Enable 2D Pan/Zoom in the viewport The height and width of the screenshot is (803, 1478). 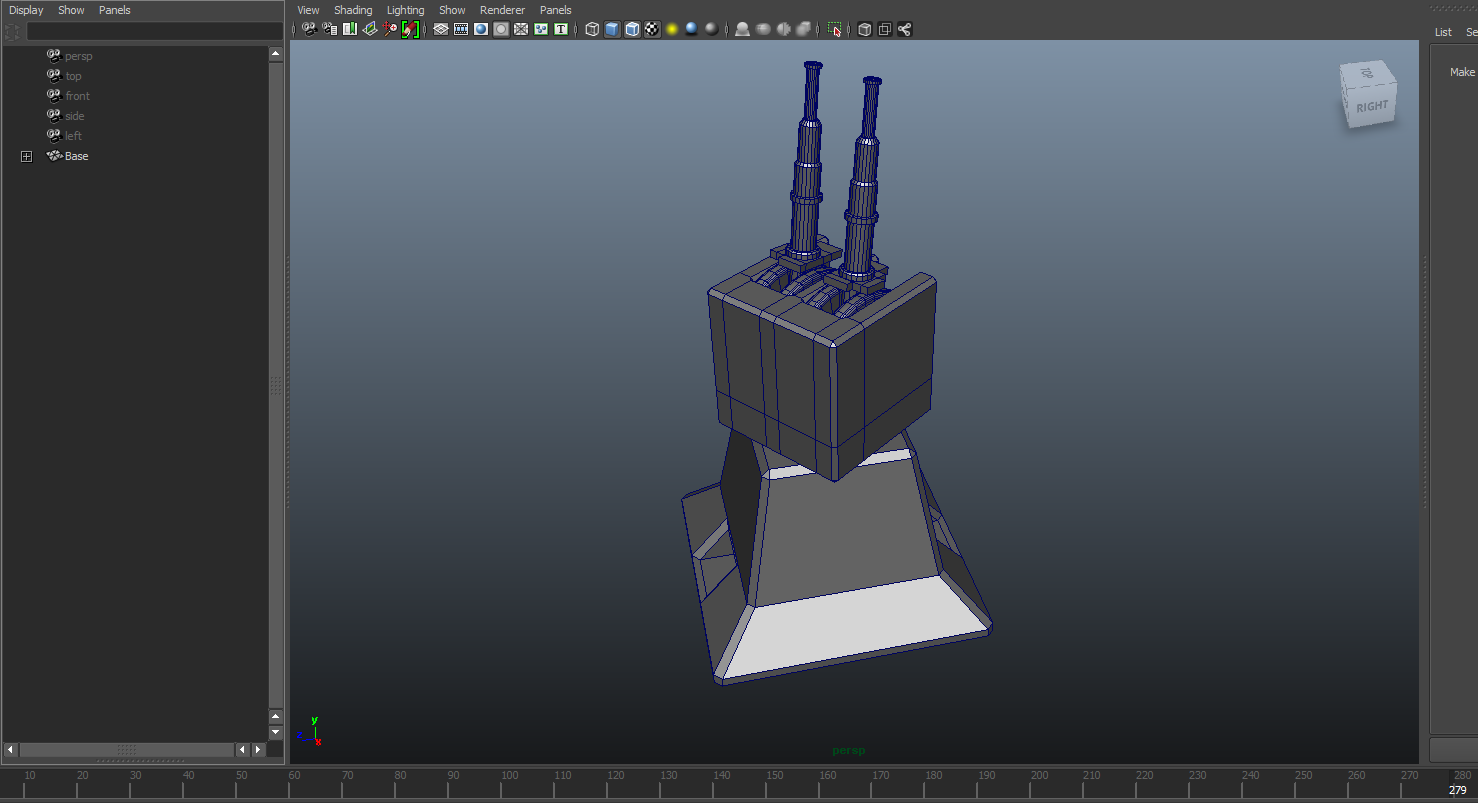(389, 29)
